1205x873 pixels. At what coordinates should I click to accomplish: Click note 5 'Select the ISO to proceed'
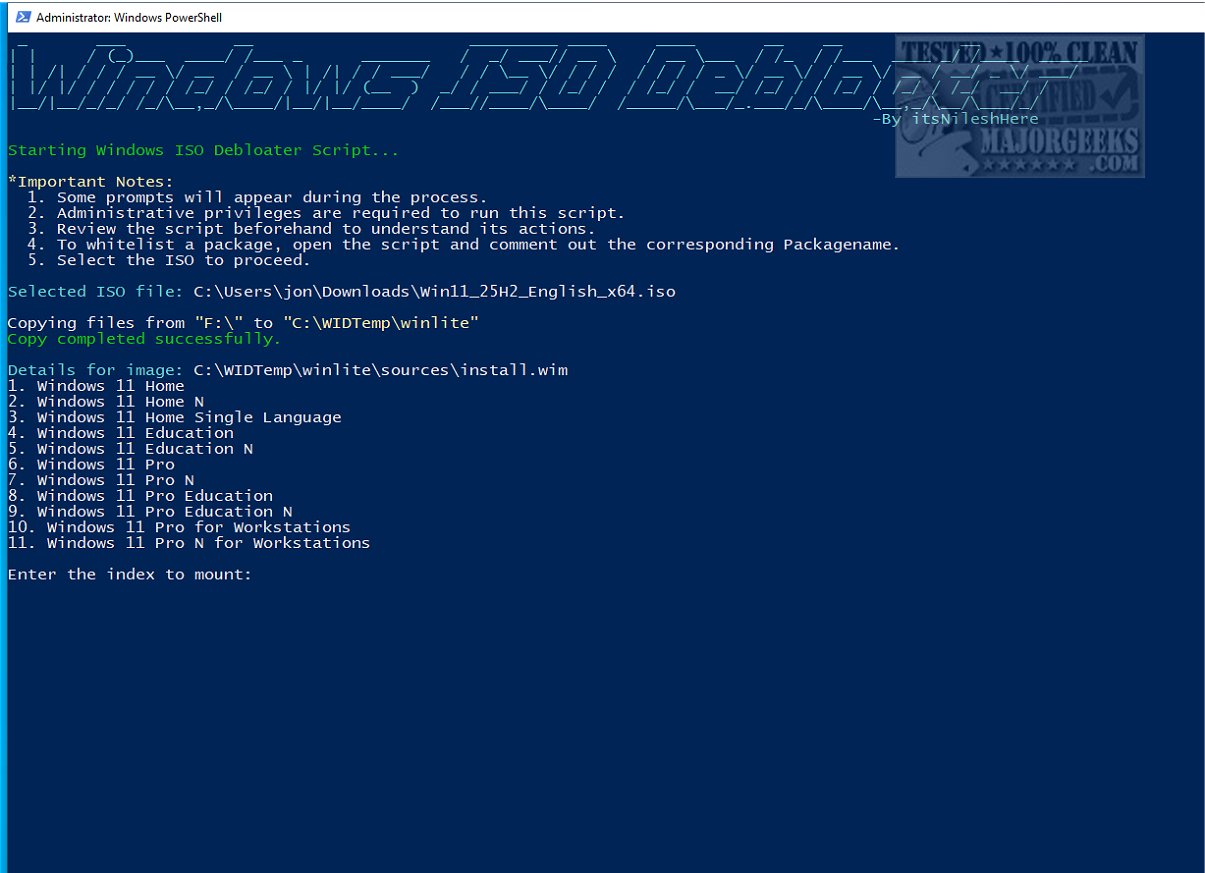[x=169, y=260]
